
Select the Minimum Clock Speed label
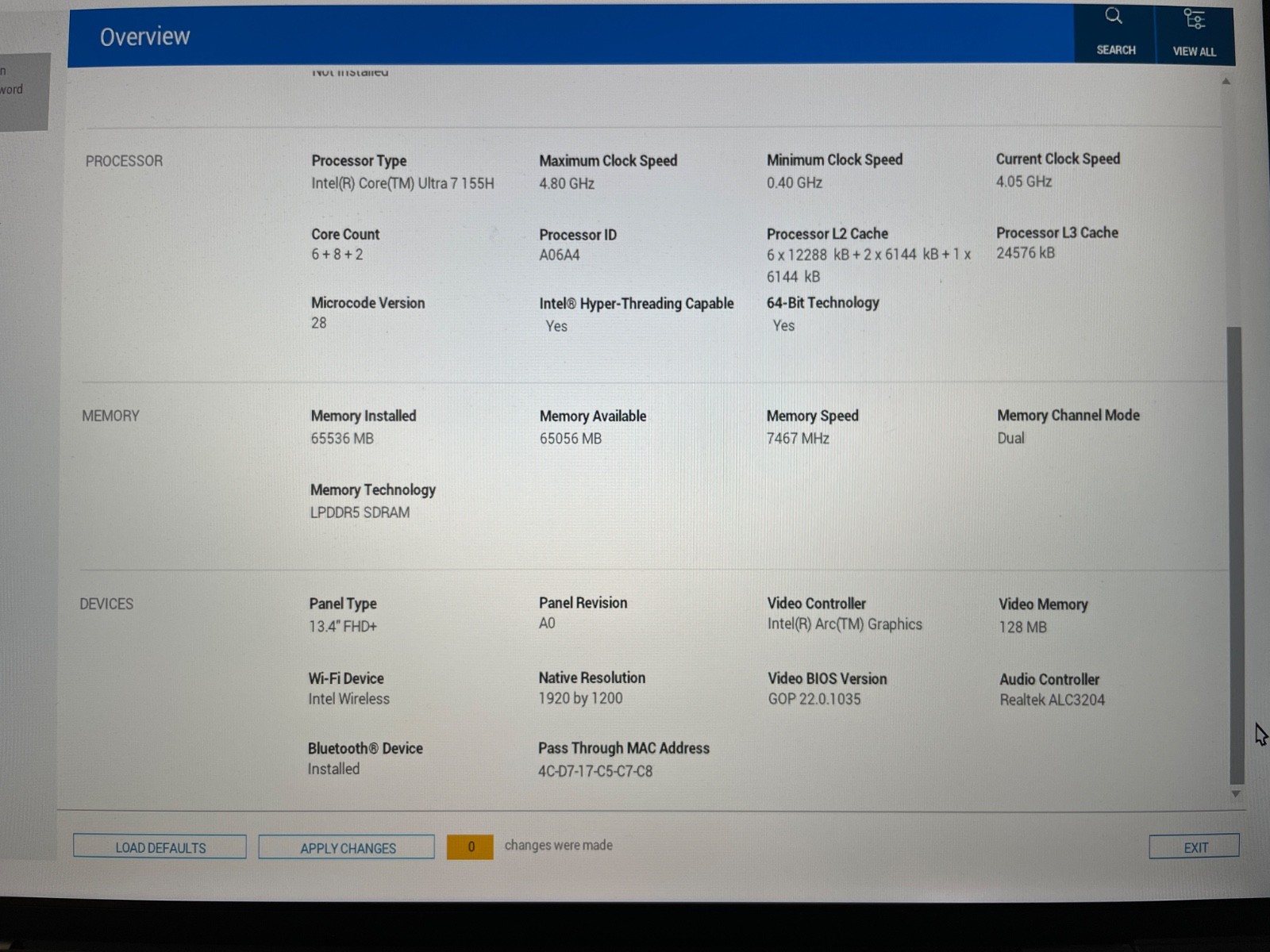click(834, 159)
